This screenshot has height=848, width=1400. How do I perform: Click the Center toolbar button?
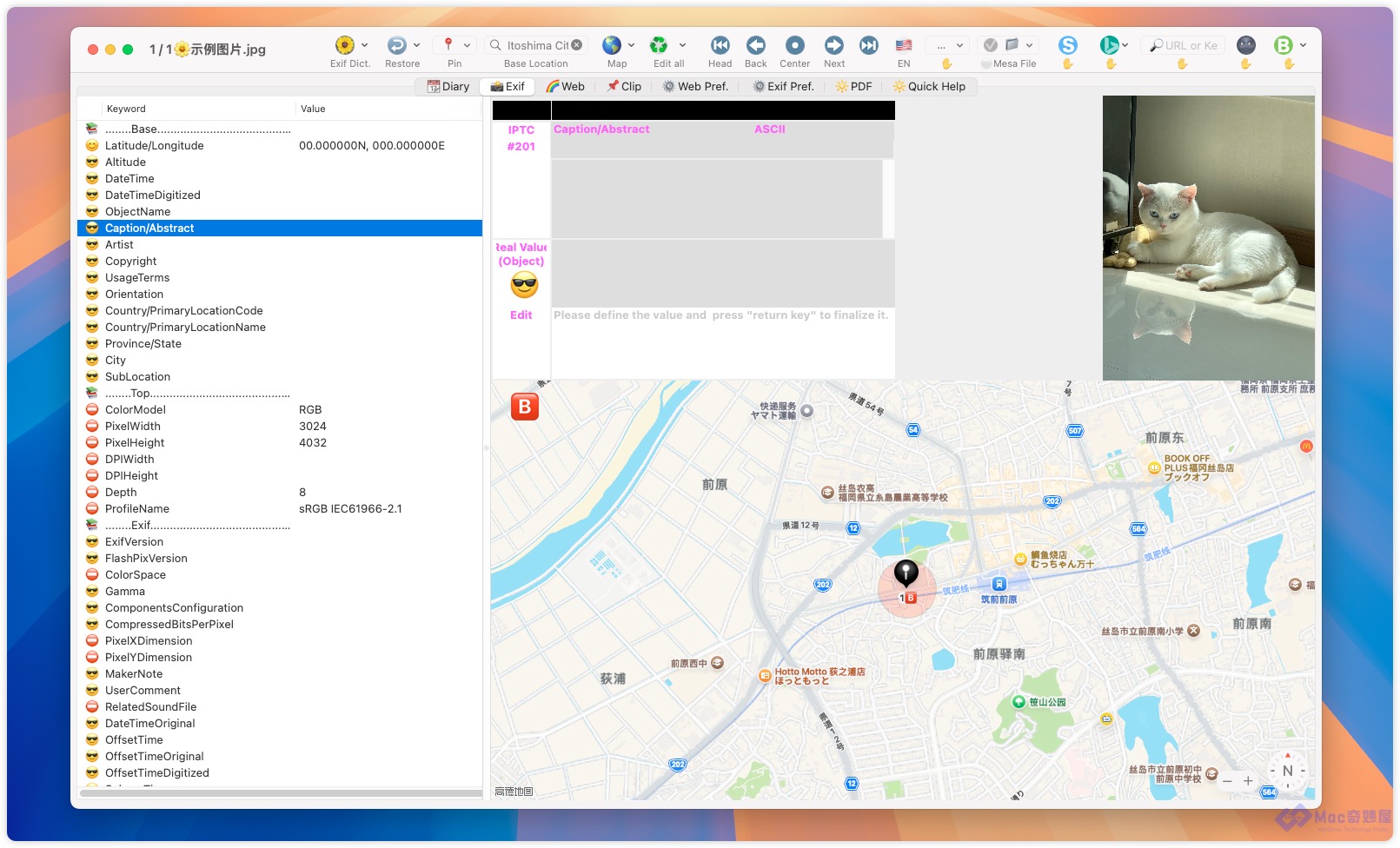pyautogui.click(x=794, y=45)
